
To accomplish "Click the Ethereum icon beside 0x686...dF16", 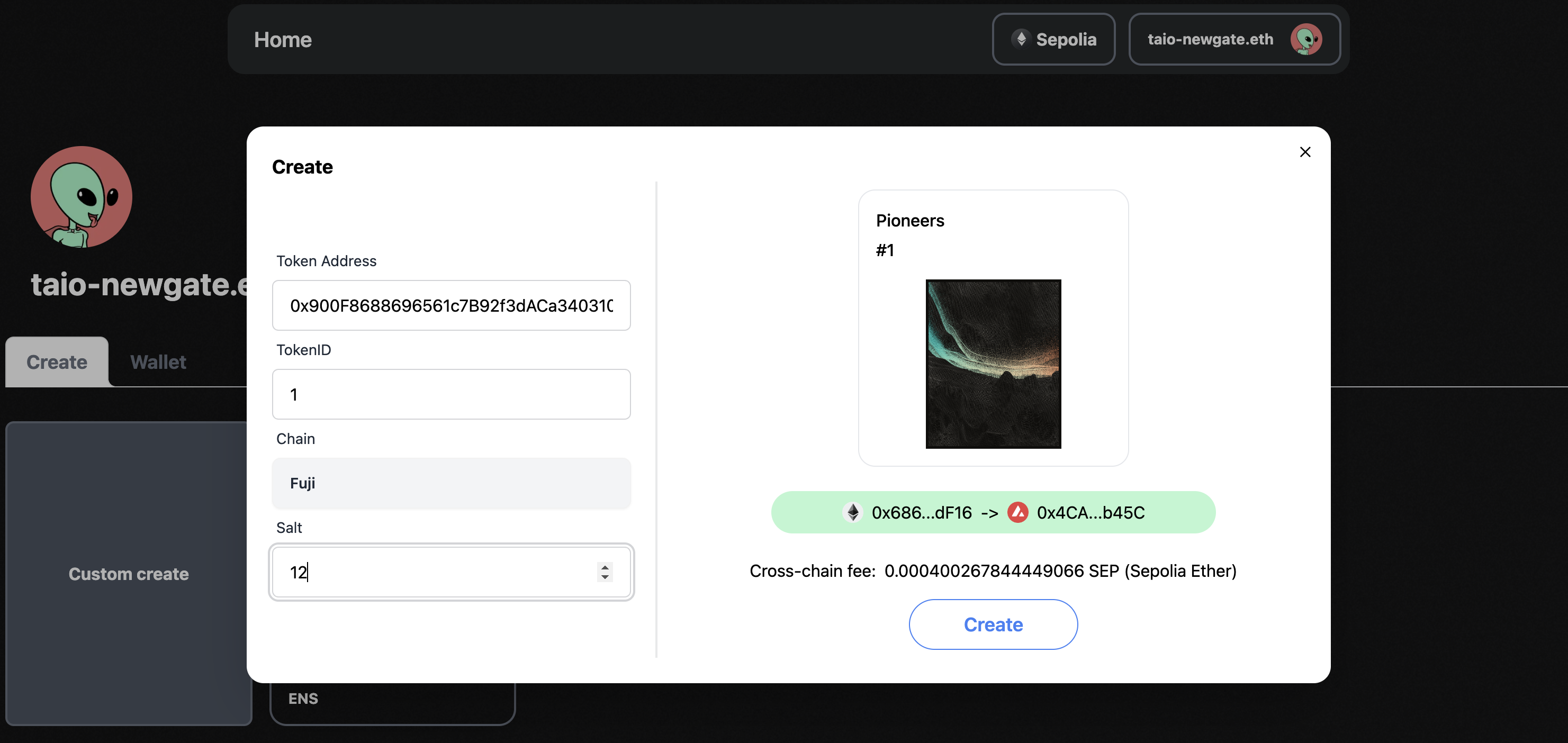I will point(853,512).
